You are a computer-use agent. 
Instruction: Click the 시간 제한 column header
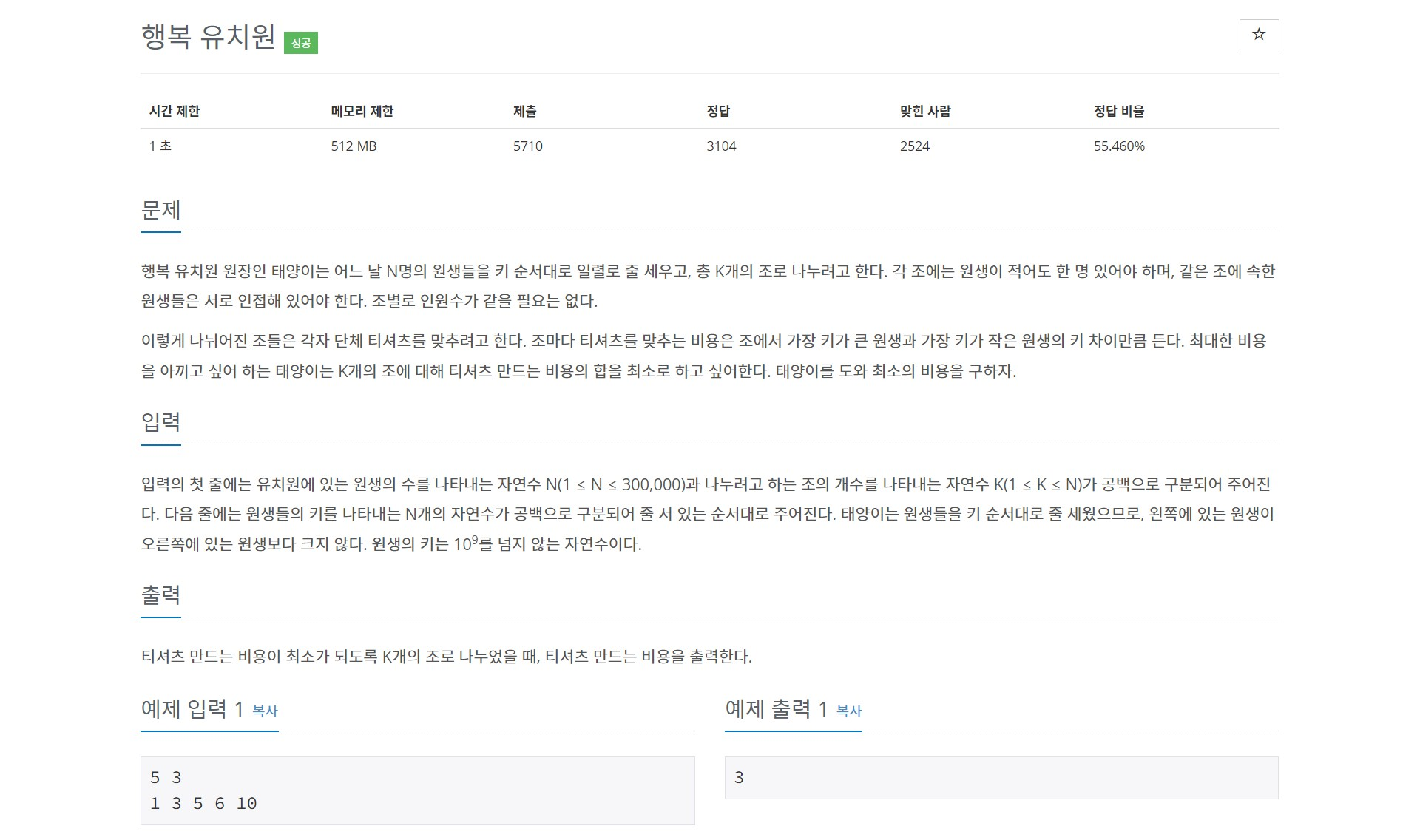175,111
